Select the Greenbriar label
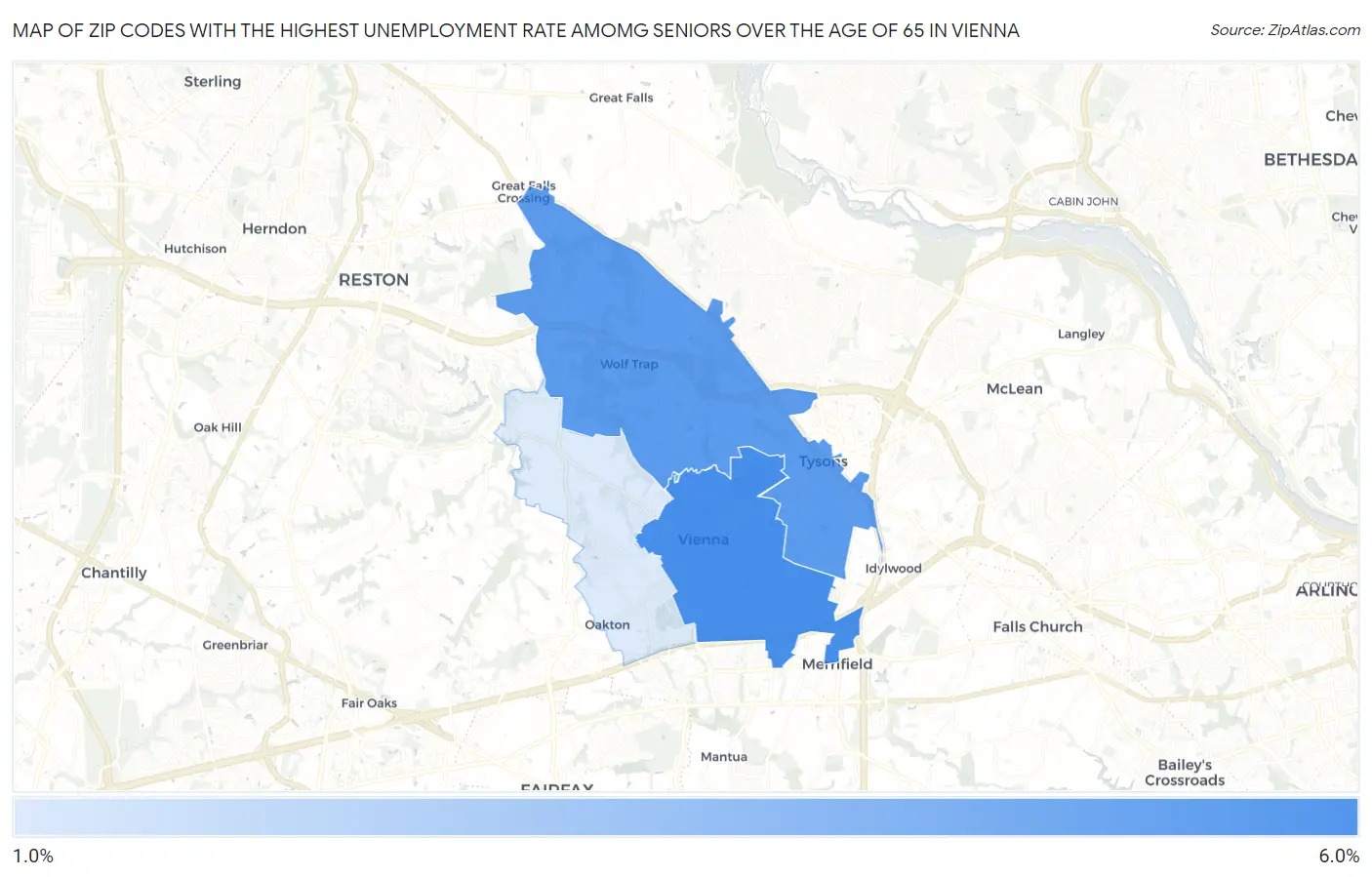 pos(235,645)
